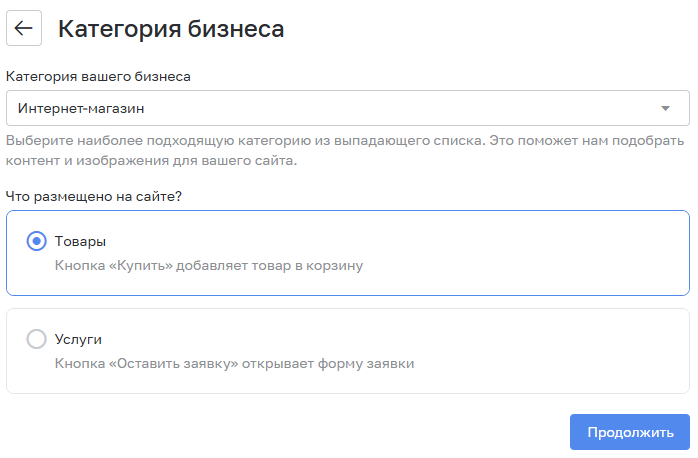Viewport: 698px width, 458px height.
Task: Click hint line starting "Выберите наиболее подходящую"
Action: [346, 140]
